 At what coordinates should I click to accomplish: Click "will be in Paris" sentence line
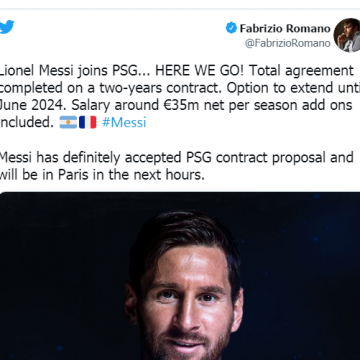tap(102, 175)
